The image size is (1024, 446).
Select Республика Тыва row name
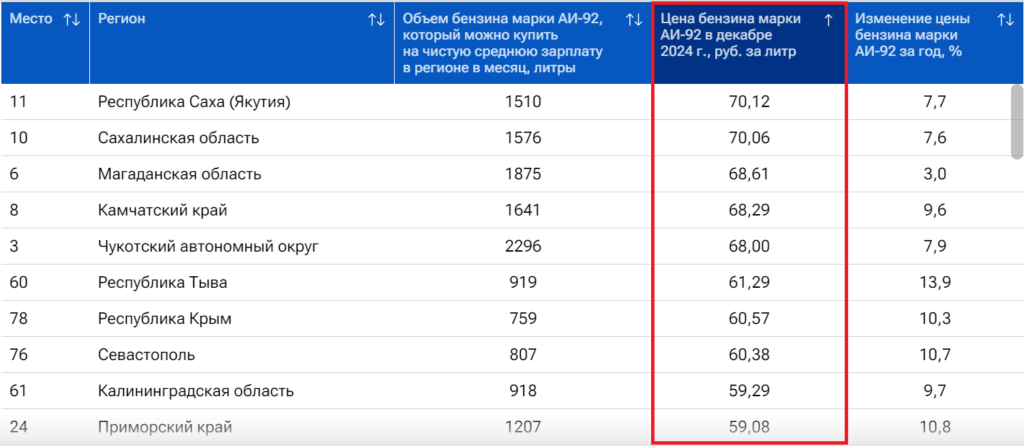[x=163, y=283]
